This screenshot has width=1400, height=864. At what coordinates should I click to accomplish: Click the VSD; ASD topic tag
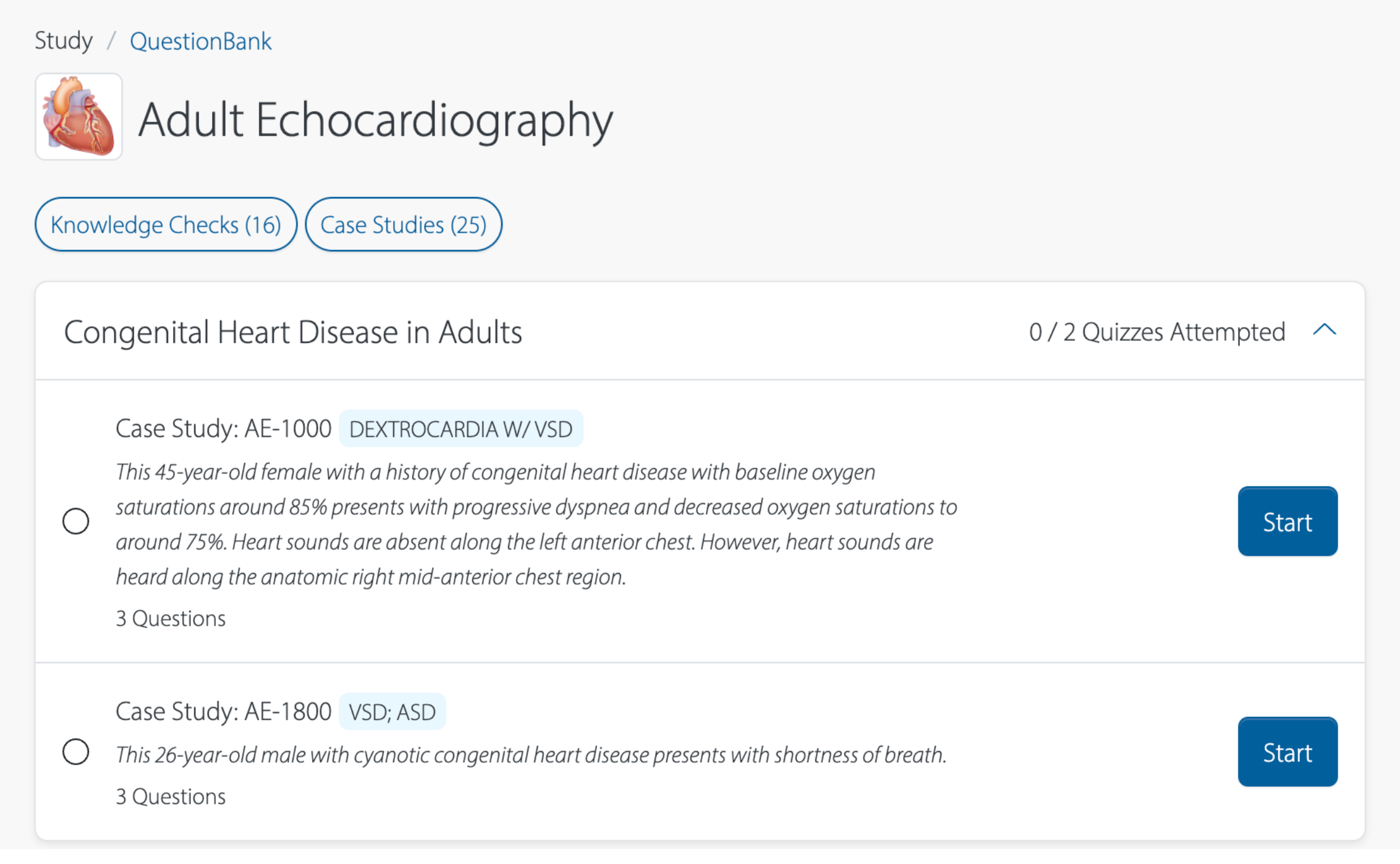point(392,712)
